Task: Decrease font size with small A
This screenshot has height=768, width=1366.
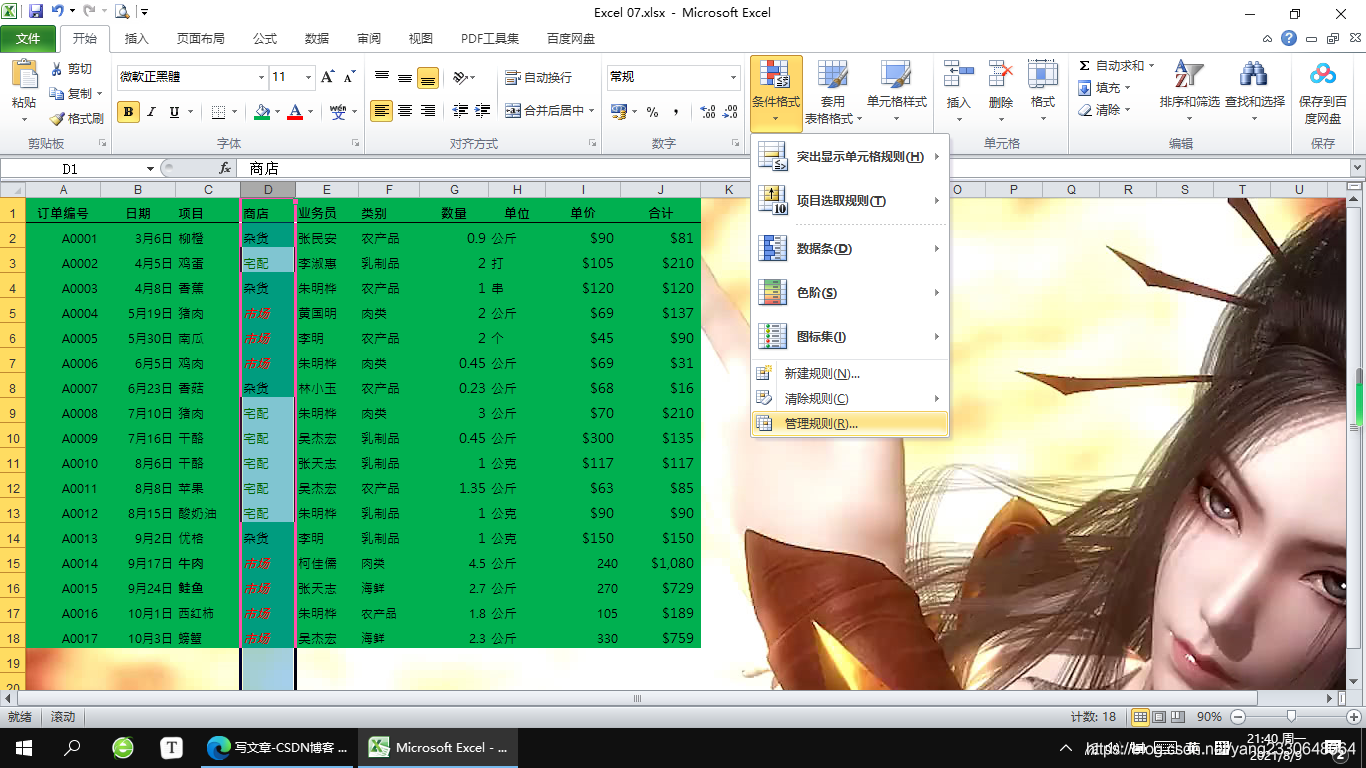Action: [x=350, y=77]
